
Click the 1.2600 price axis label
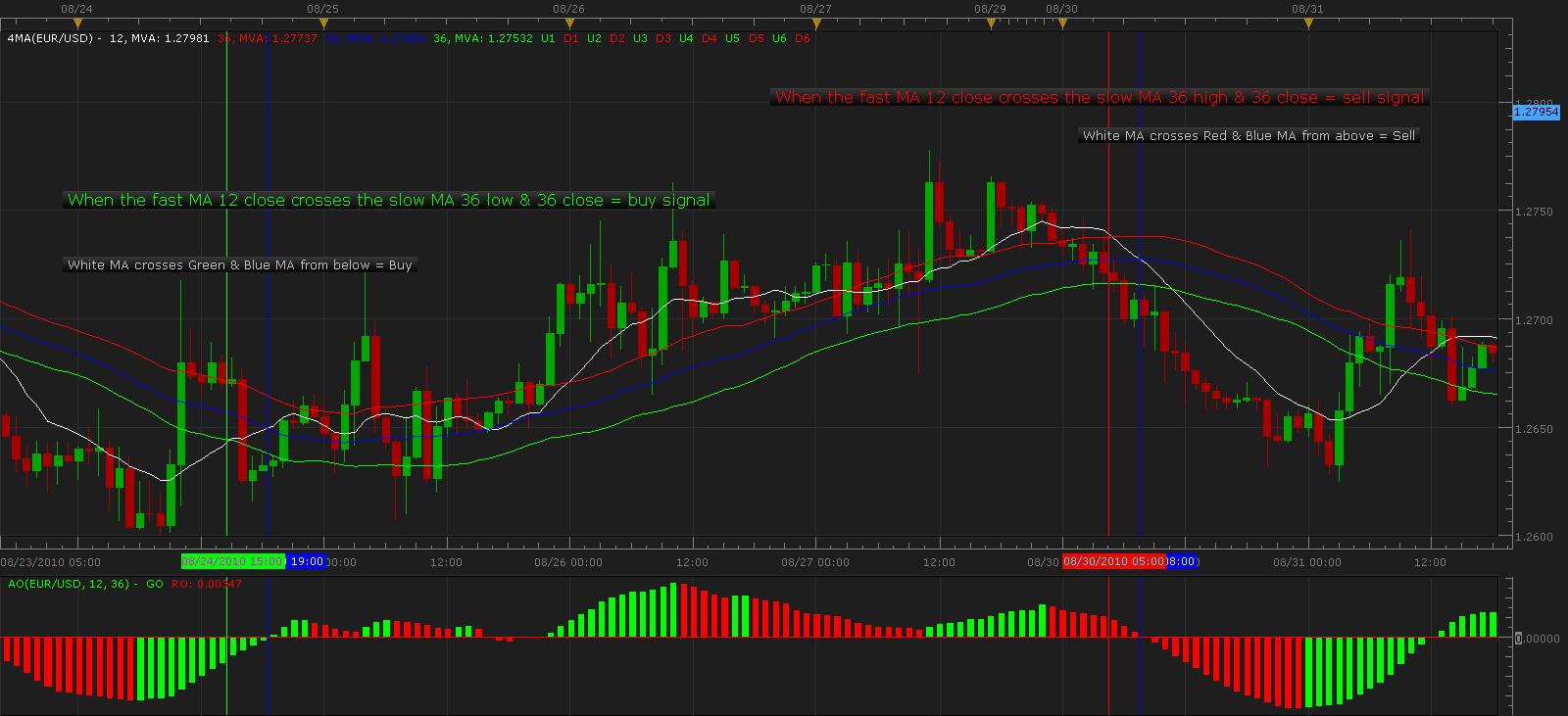click(x=1533, y=537)
